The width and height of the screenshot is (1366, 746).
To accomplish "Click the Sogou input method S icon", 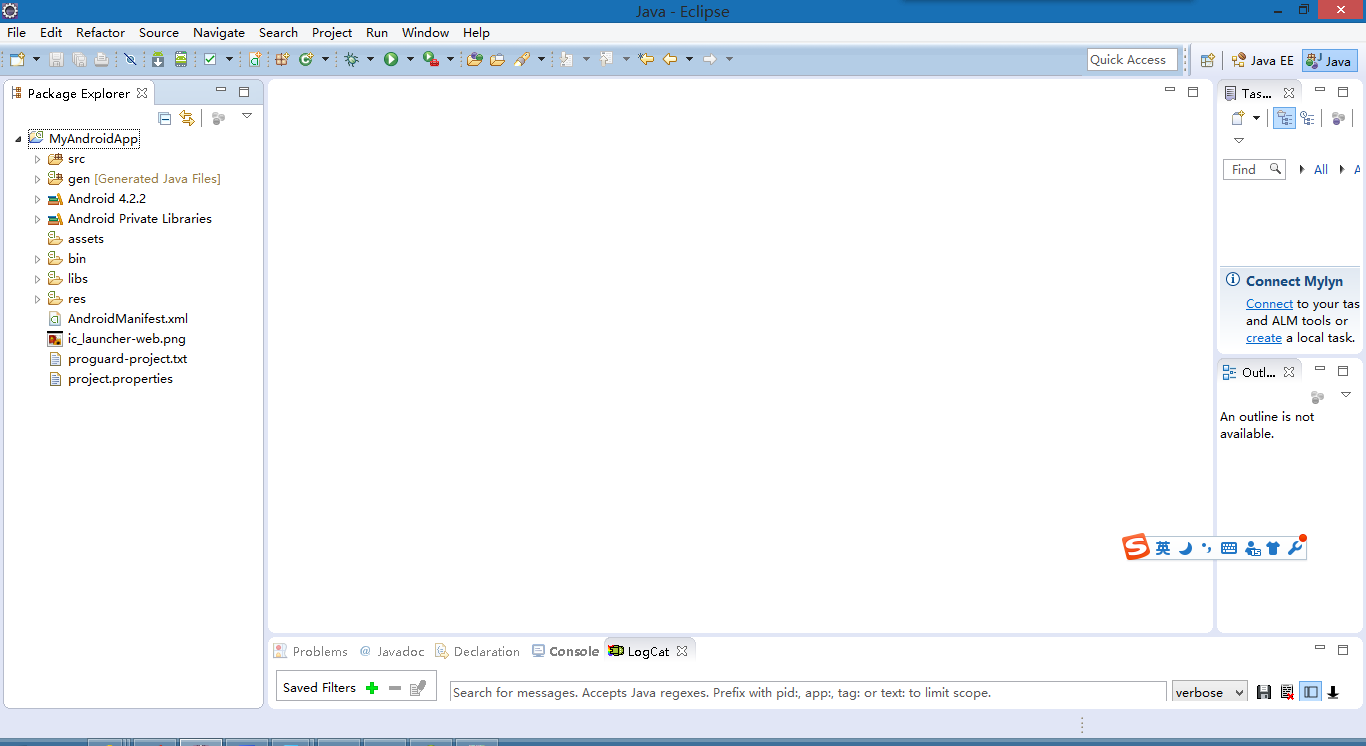I will click(1136, 548).
